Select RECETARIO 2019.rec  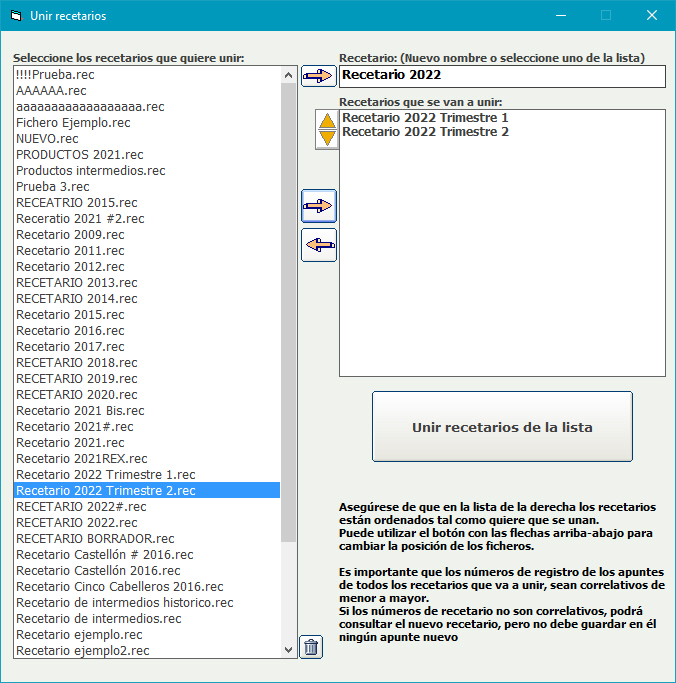point(147,379)
